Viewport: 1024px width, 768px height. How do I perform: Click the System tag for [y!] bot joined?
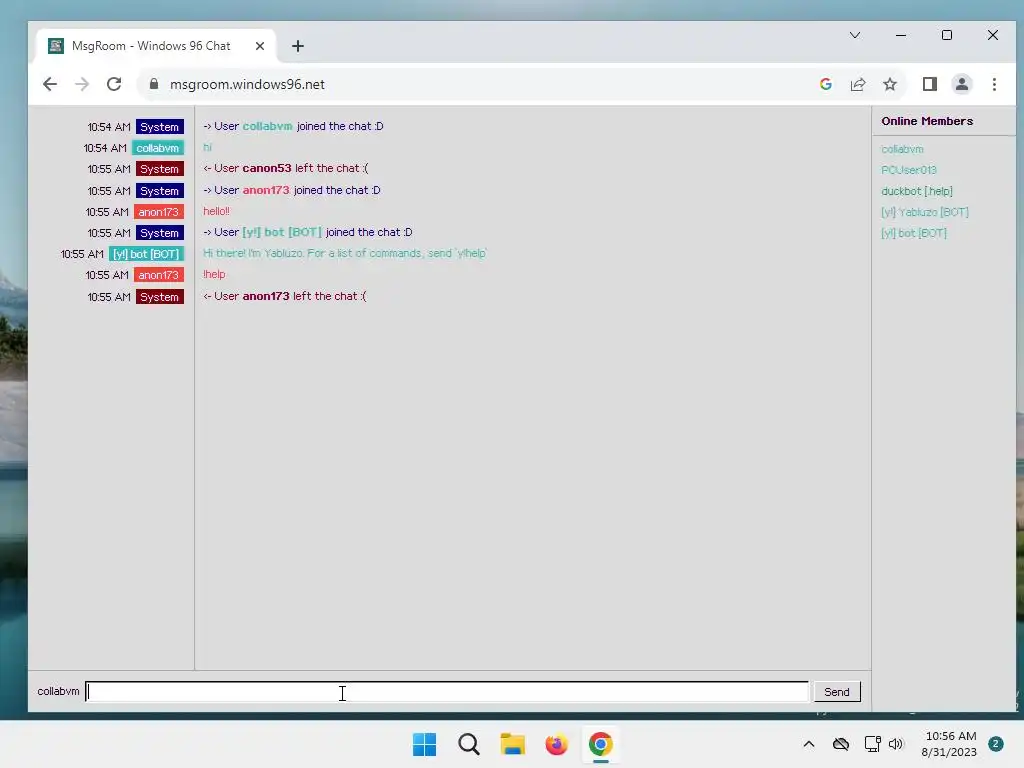pyautogui.click(x=159, y=233)
